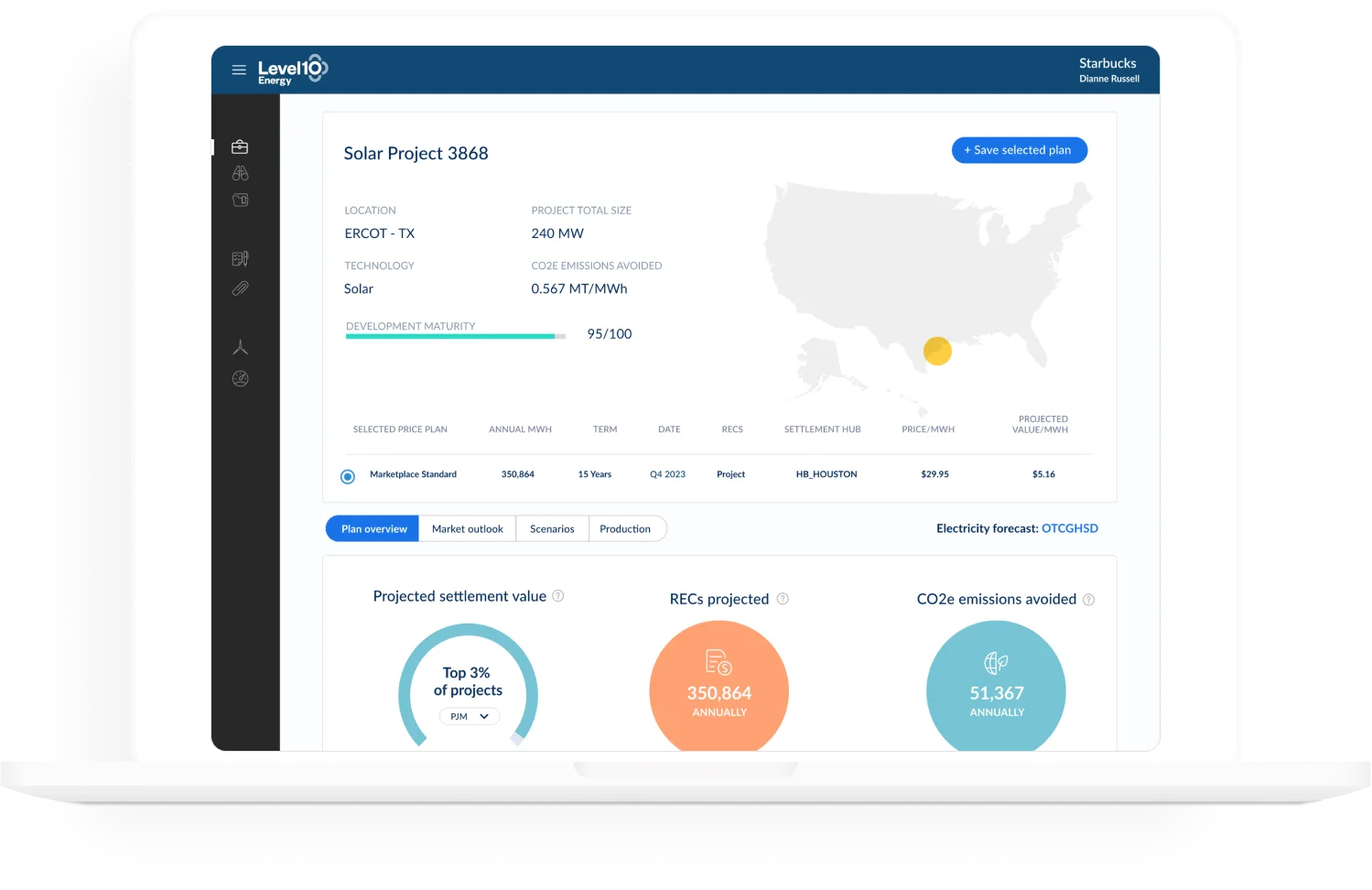Viewport: 1372px width, 890px height.
Task: Switch to the Market outlook tab
Action: [468, 528]
